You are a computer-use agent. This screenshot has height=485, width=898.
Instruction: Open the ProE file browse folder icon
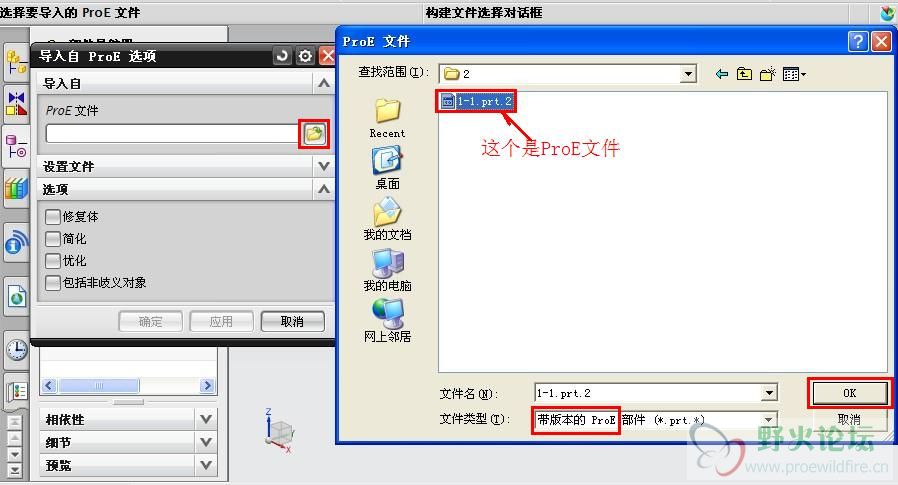pos(314,134)
